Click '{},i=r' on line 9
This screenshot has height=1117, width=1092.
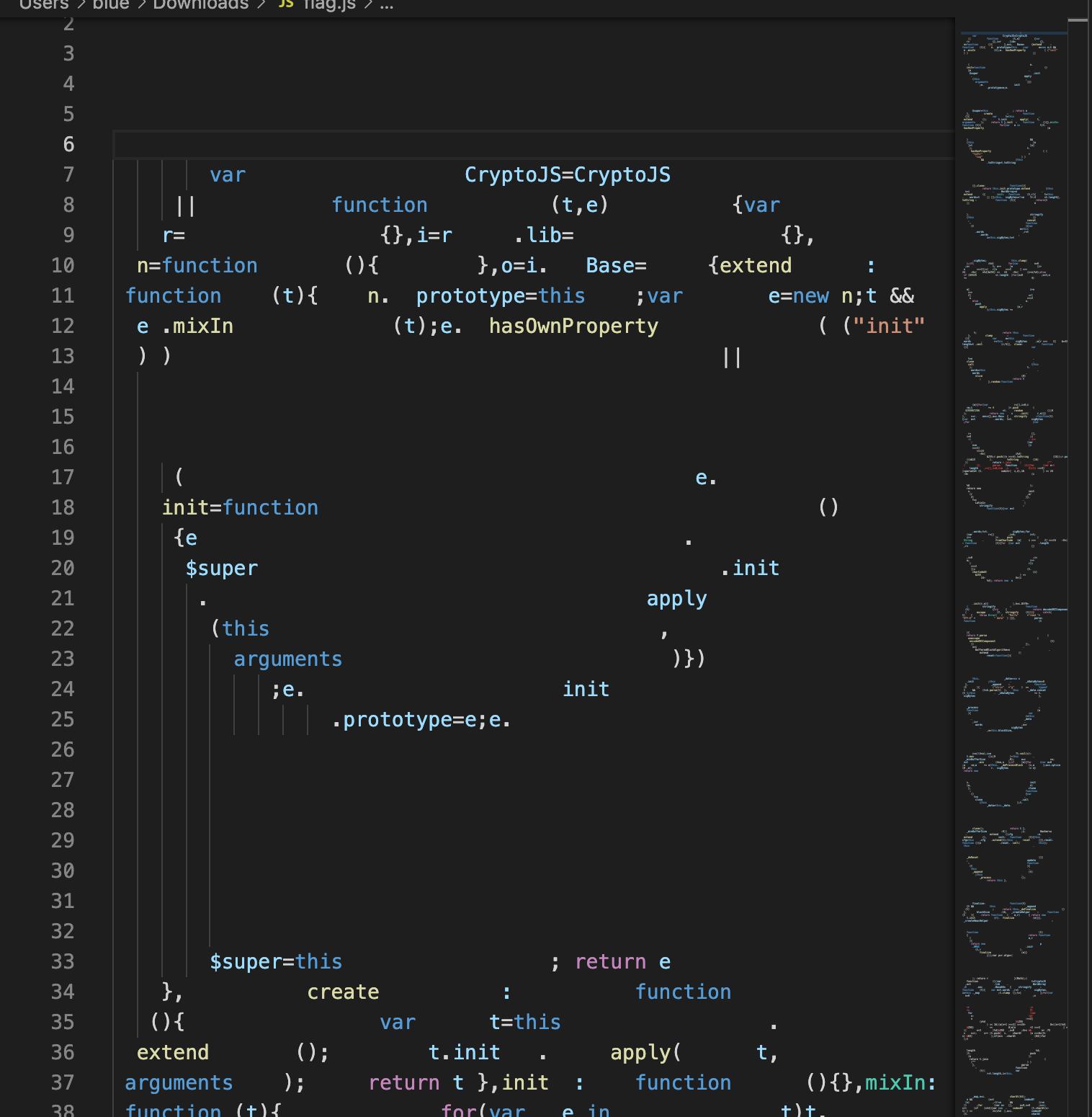coord(416,236)
